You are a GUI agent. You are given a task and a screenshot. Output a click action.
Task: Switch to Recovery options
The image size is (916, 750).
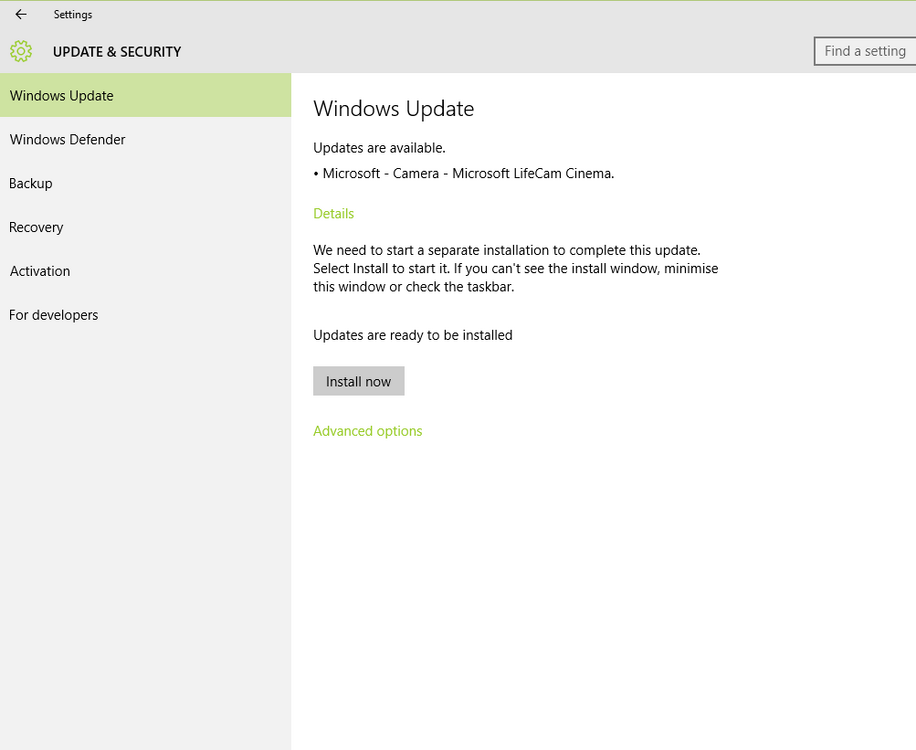(145, 227)
